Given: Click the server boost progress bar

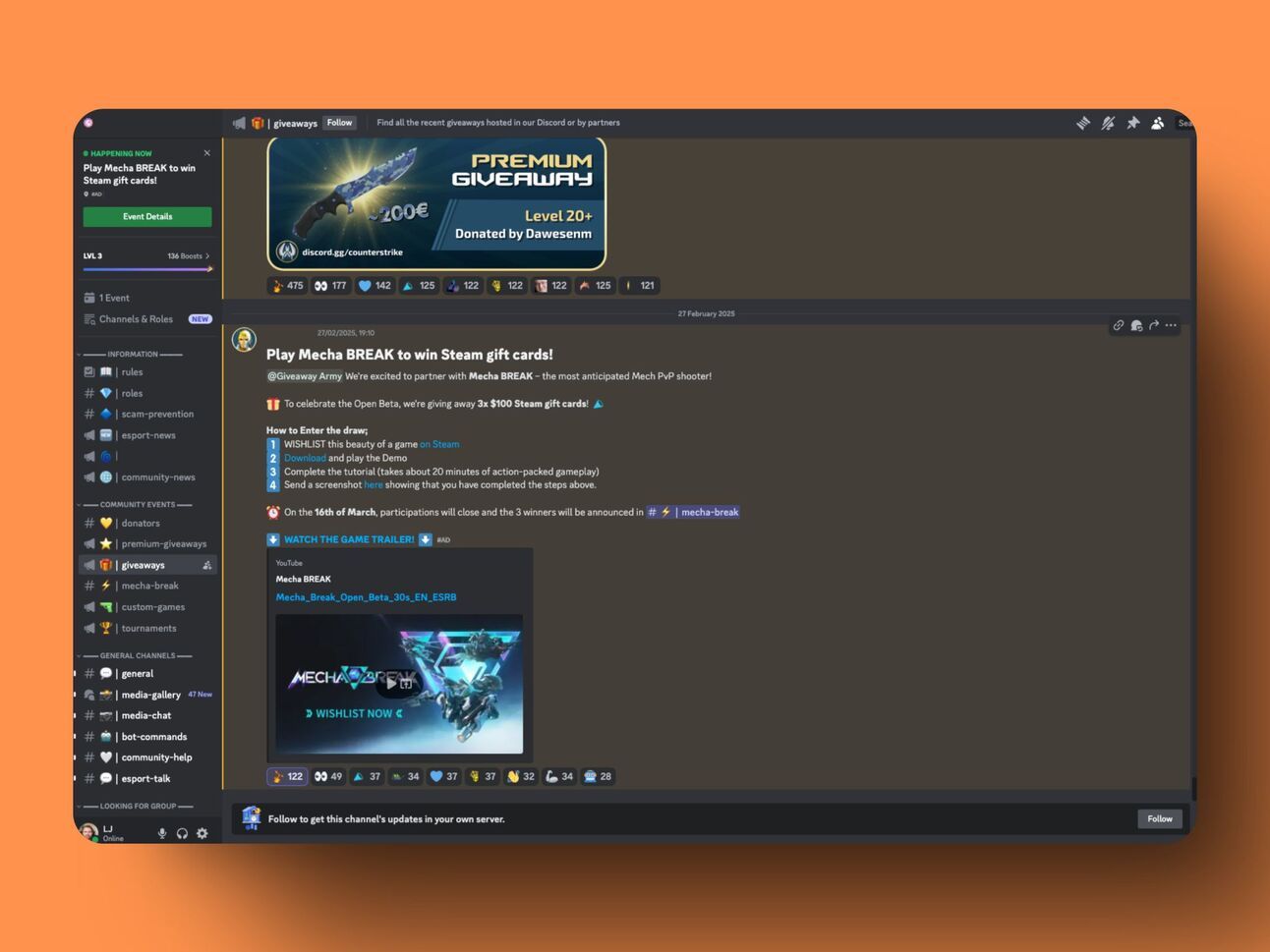Looking at the screenshot, I should (147, 268).
